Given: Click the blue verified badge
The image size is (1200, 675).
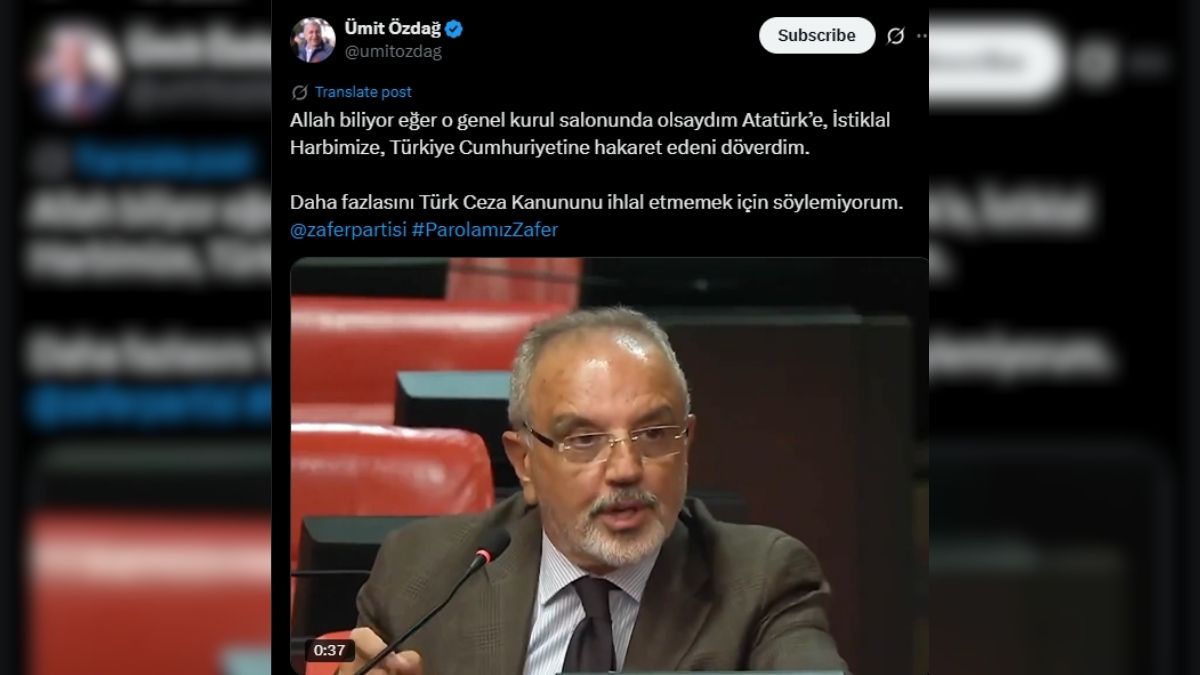Looking at the screenshot, I should click(x=454, y=30).
